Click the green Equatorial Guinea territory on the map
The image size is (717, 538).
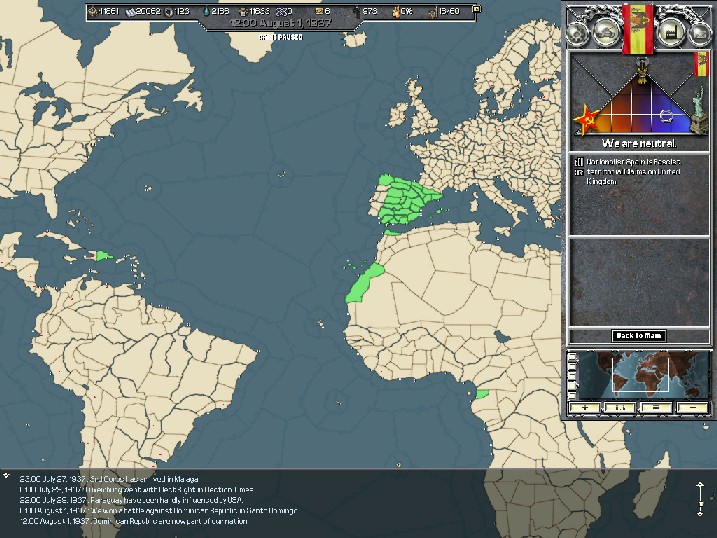pos(482,394)
